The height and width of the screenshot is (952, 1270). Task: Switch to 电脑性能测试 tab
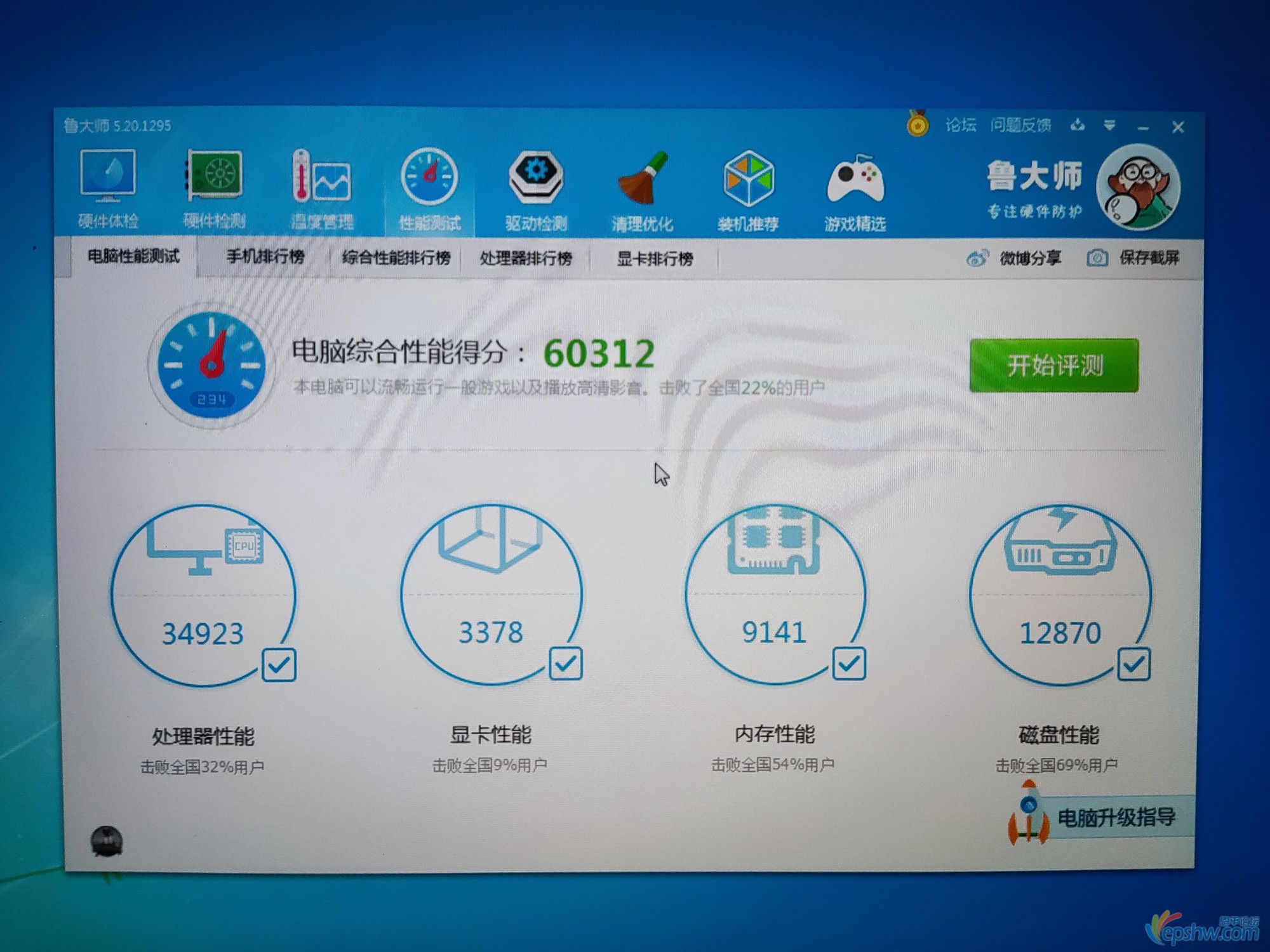point(133,256)
